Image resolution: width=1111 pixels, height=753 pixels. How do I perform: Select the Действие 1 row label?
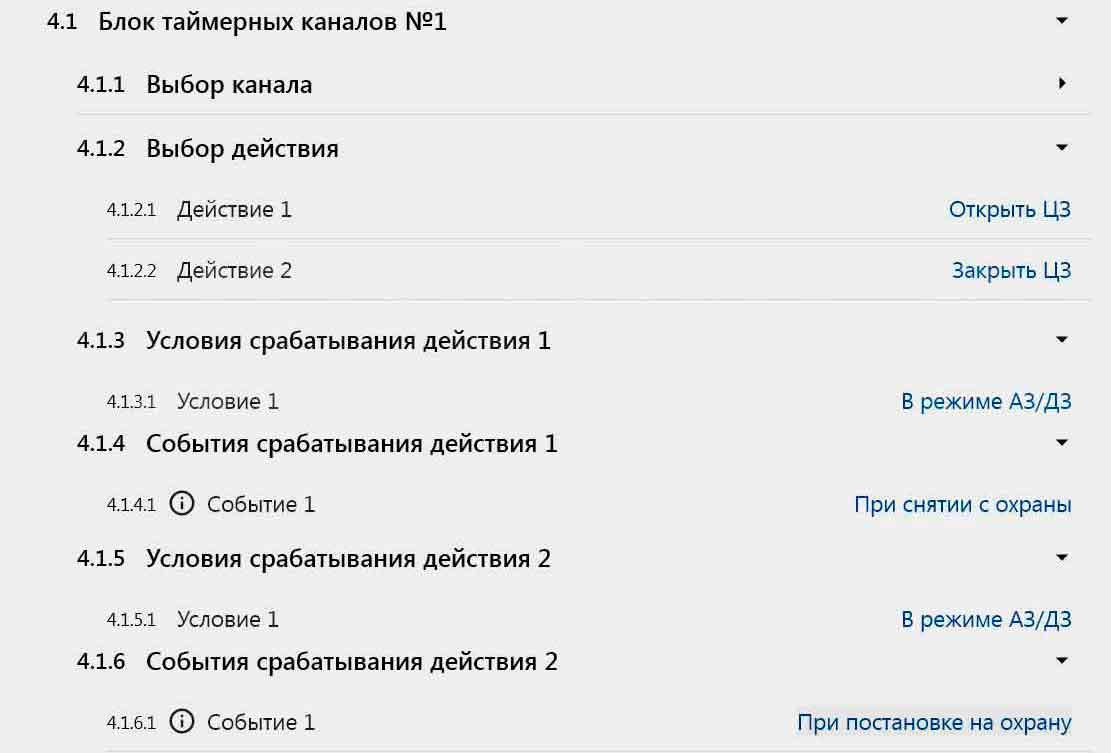(234, 210)
